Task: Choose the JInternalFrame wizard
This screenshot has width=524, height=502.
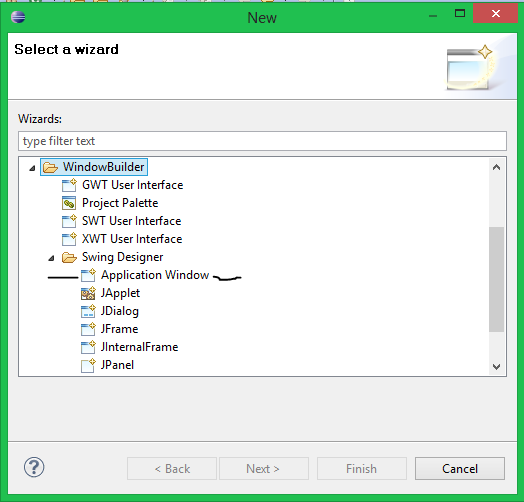Action: tap(139, 347)
